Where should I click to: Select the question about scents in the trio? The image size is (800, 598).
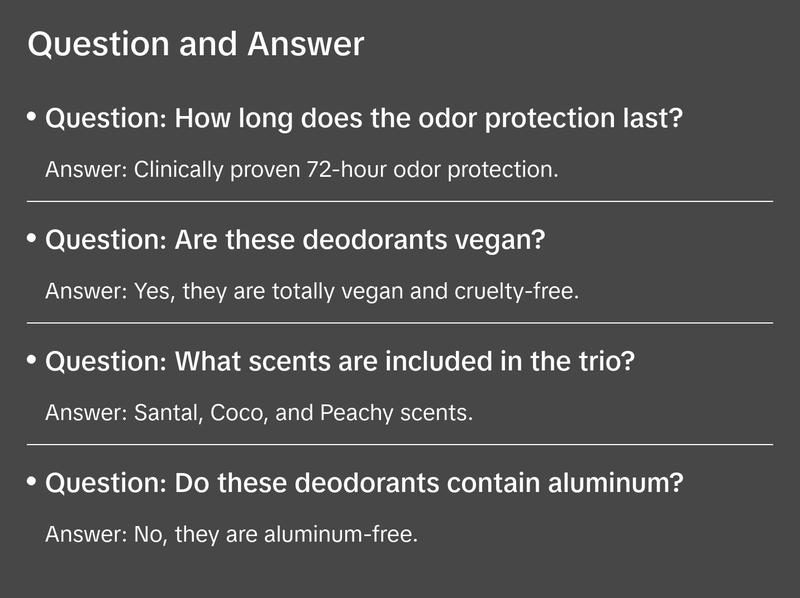click(340, 362)
